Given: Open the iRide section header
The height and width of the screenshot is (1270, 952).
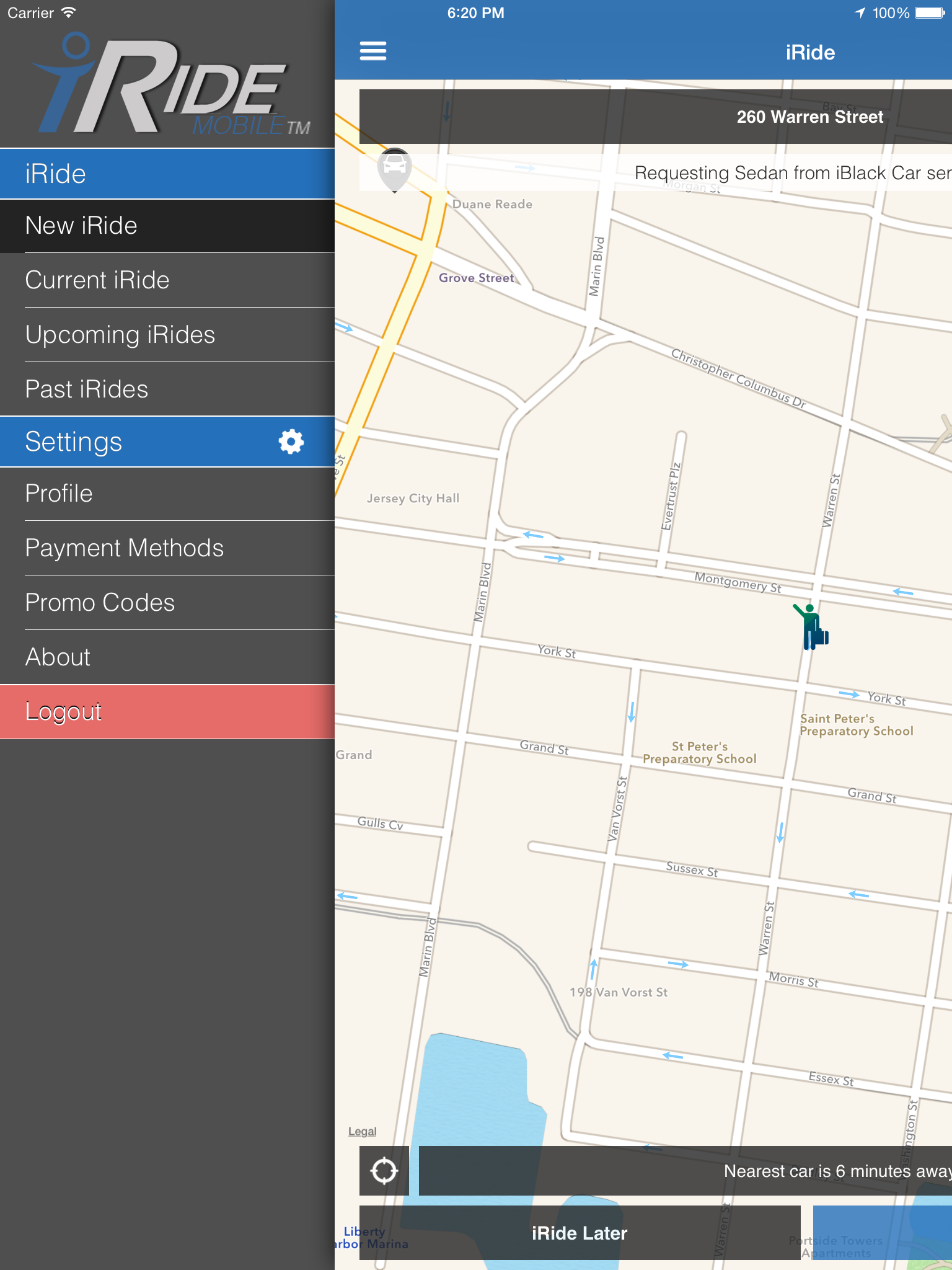Looking at the screenshot, I should (x=167, y=174).
